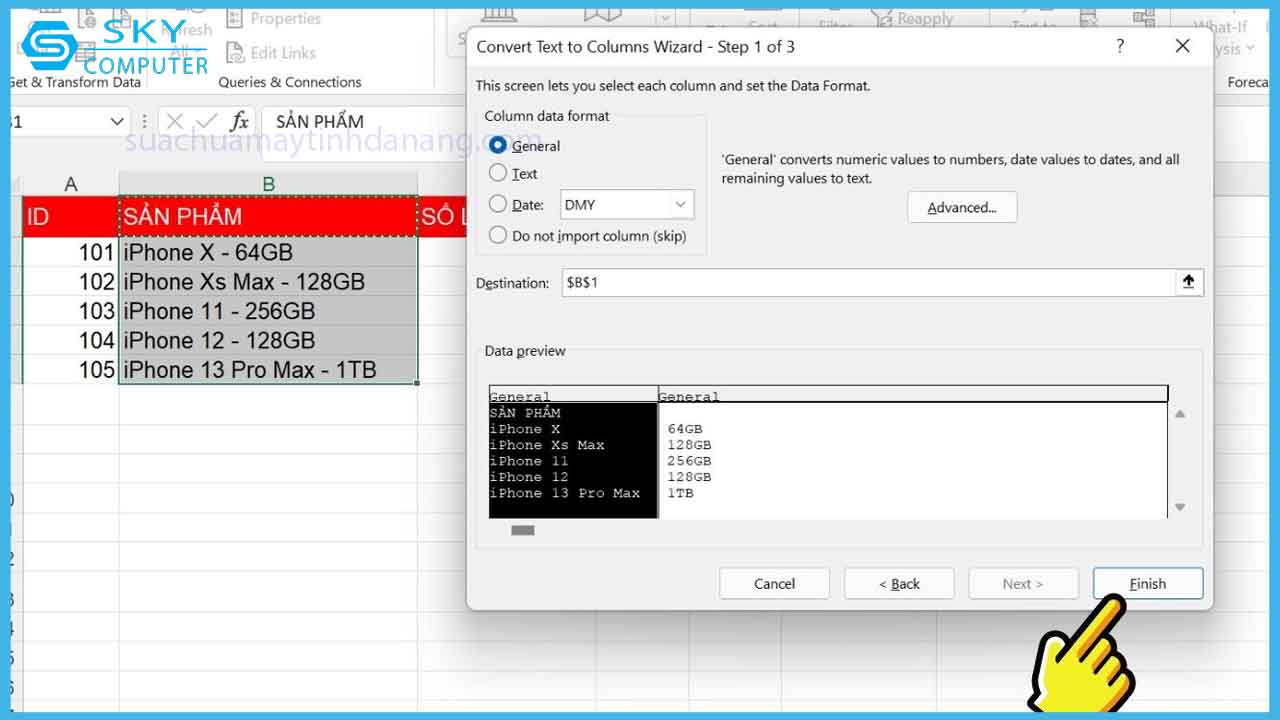This screenshot has width=1280, height=720.
Task: Open the wizard help question mark
Action: click(x=1120, y=47)
